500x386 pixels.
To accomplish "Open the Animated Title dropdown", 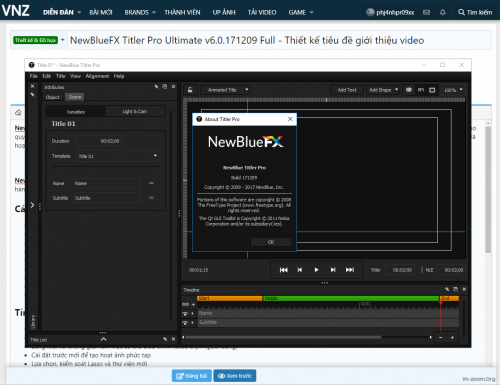I will tap(225, 90).
